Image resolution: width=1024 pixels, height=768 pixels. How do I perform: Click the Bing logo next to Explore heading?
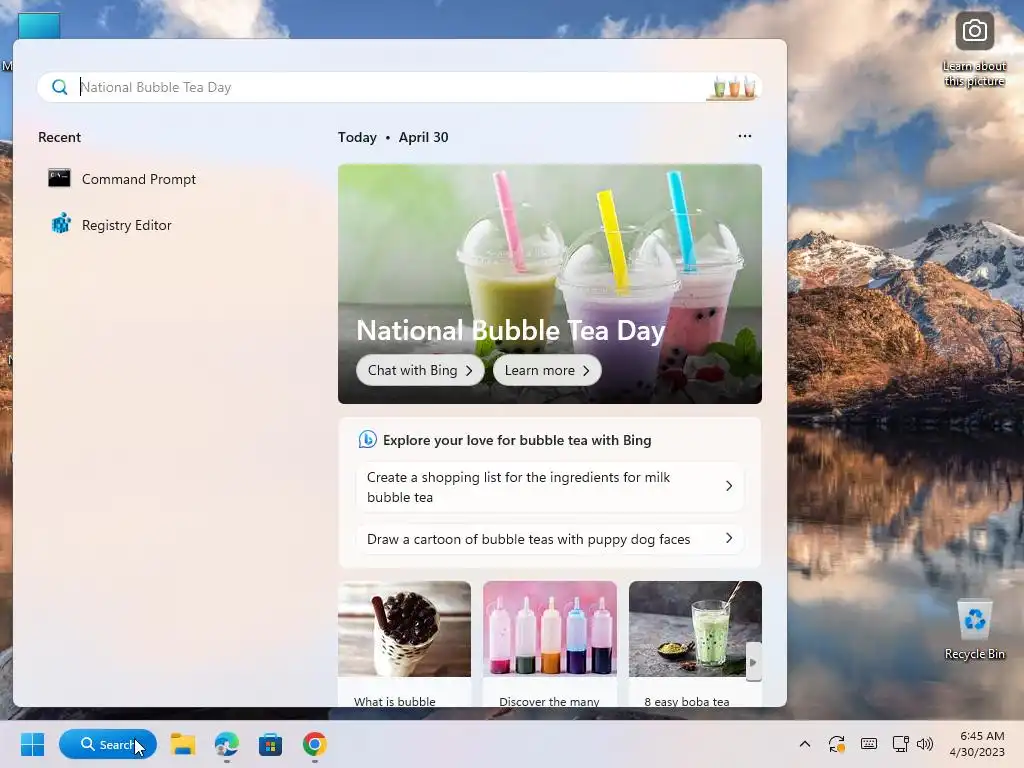point(368,440)
